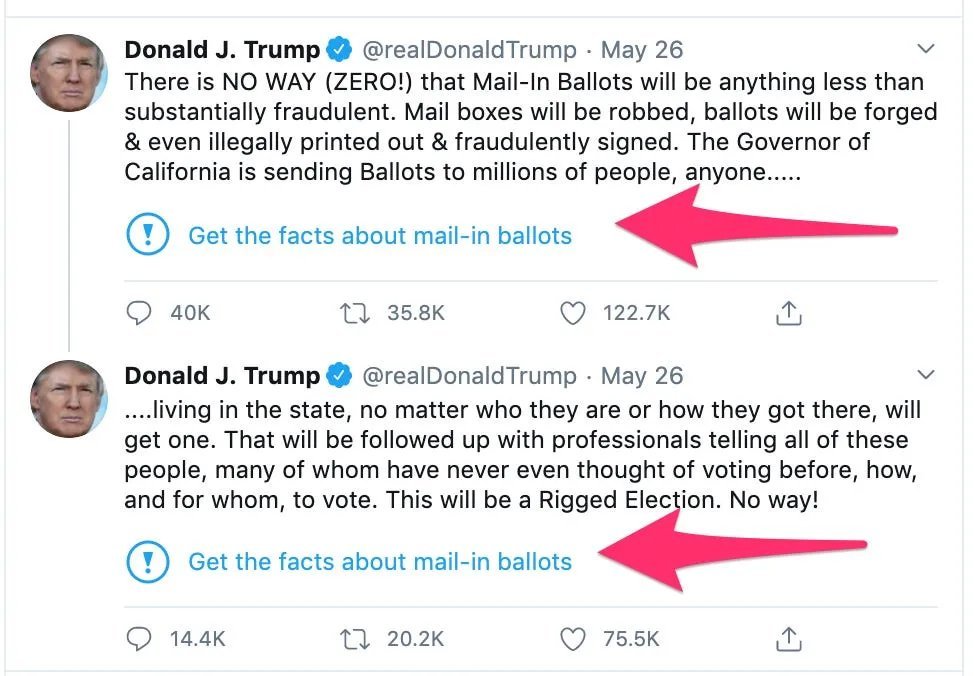Click the May 26 timestamp on first tweet
The image size is (974, 676).
tap(642, 49)
